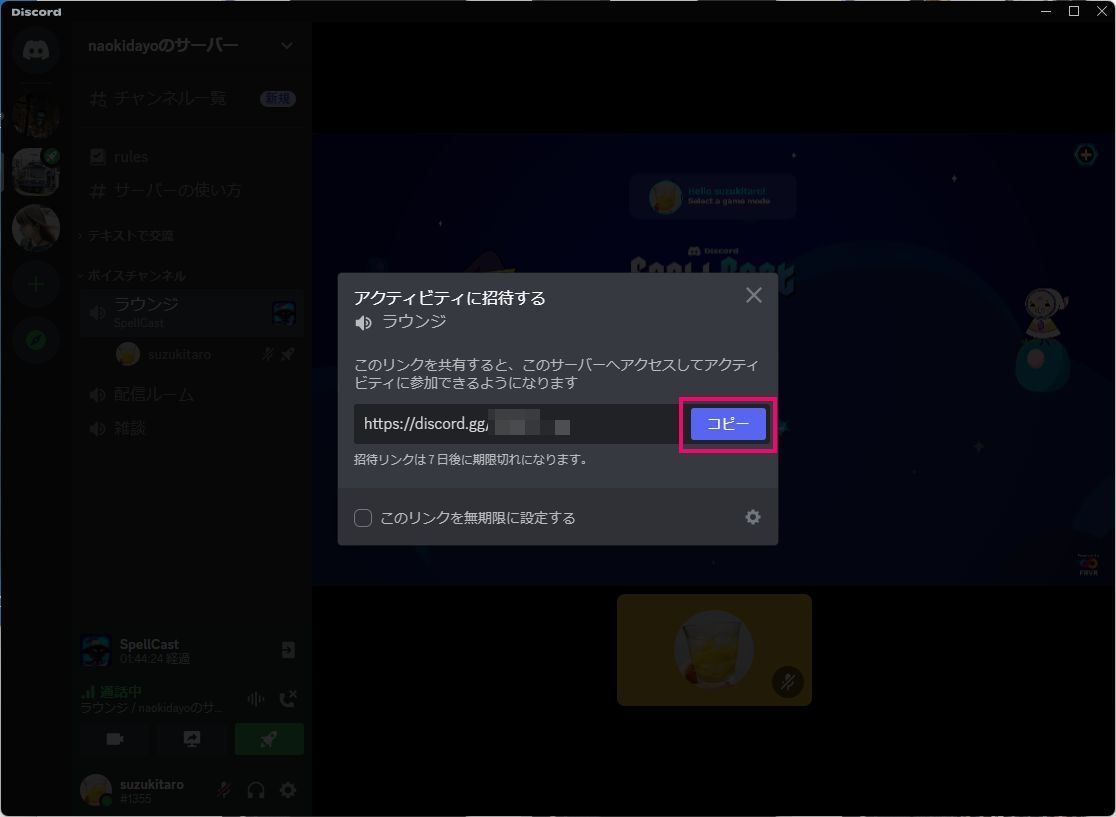Join the 雑談 voice channel

pos(190,428)
